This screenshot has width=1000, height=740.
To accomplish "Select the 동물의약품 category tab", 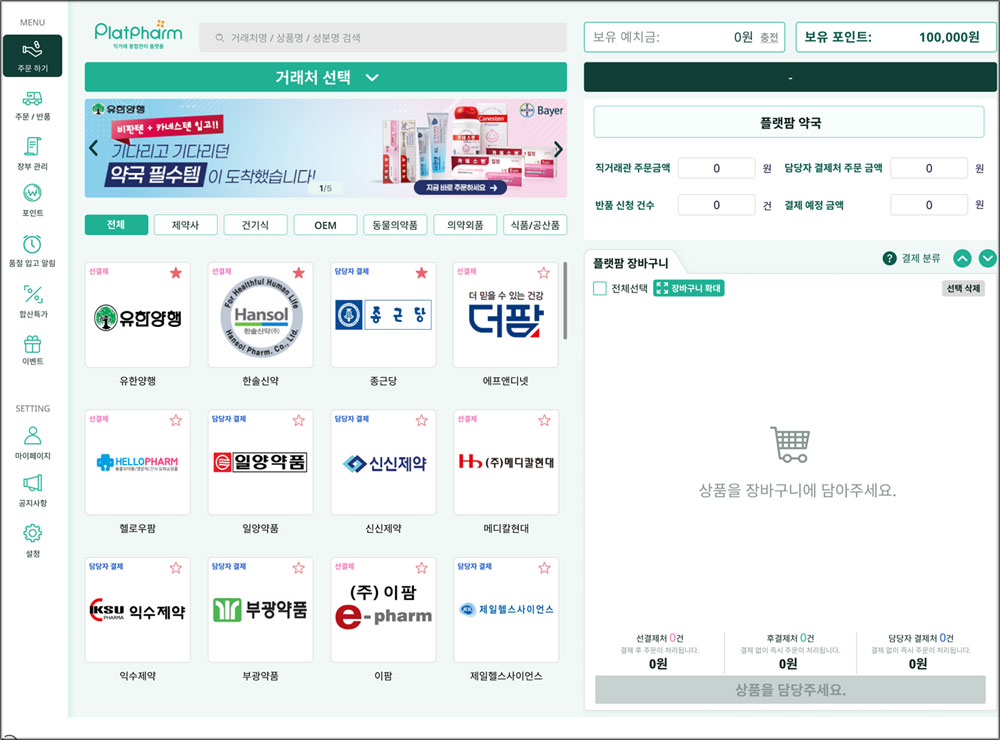I will point(395,225).
